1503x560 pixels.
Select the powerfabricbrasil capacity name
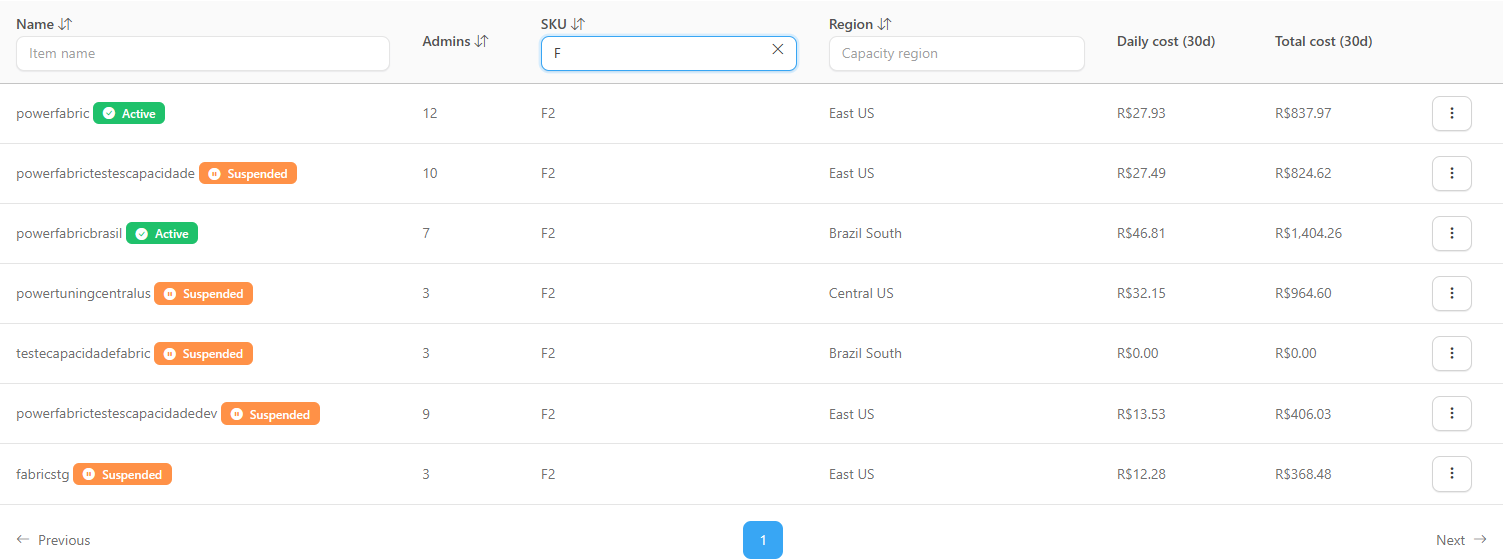(x=69, y=233)
